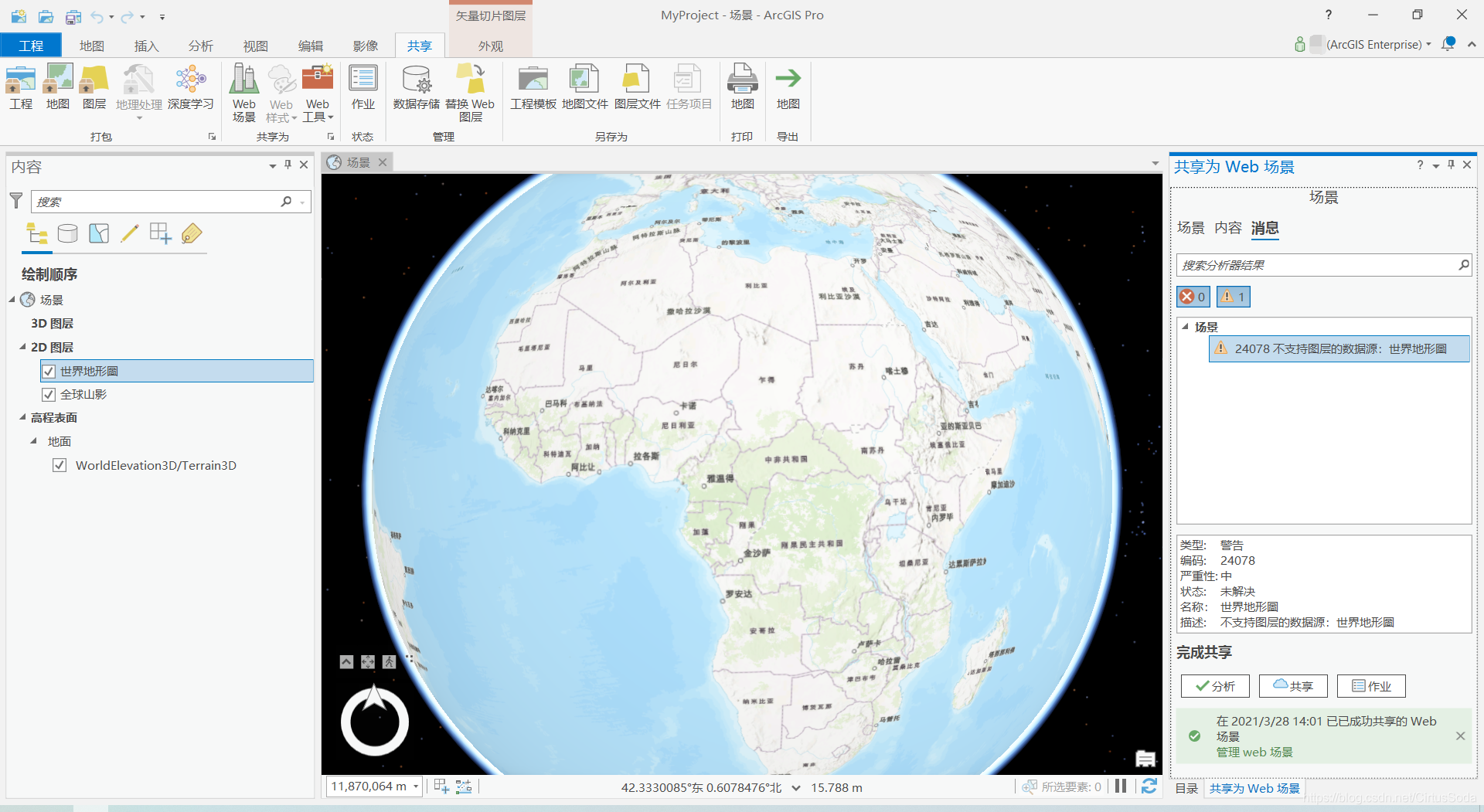
Task: Open the scale 11,870,064 m dropdown
Action: click(x=416, y=787)
